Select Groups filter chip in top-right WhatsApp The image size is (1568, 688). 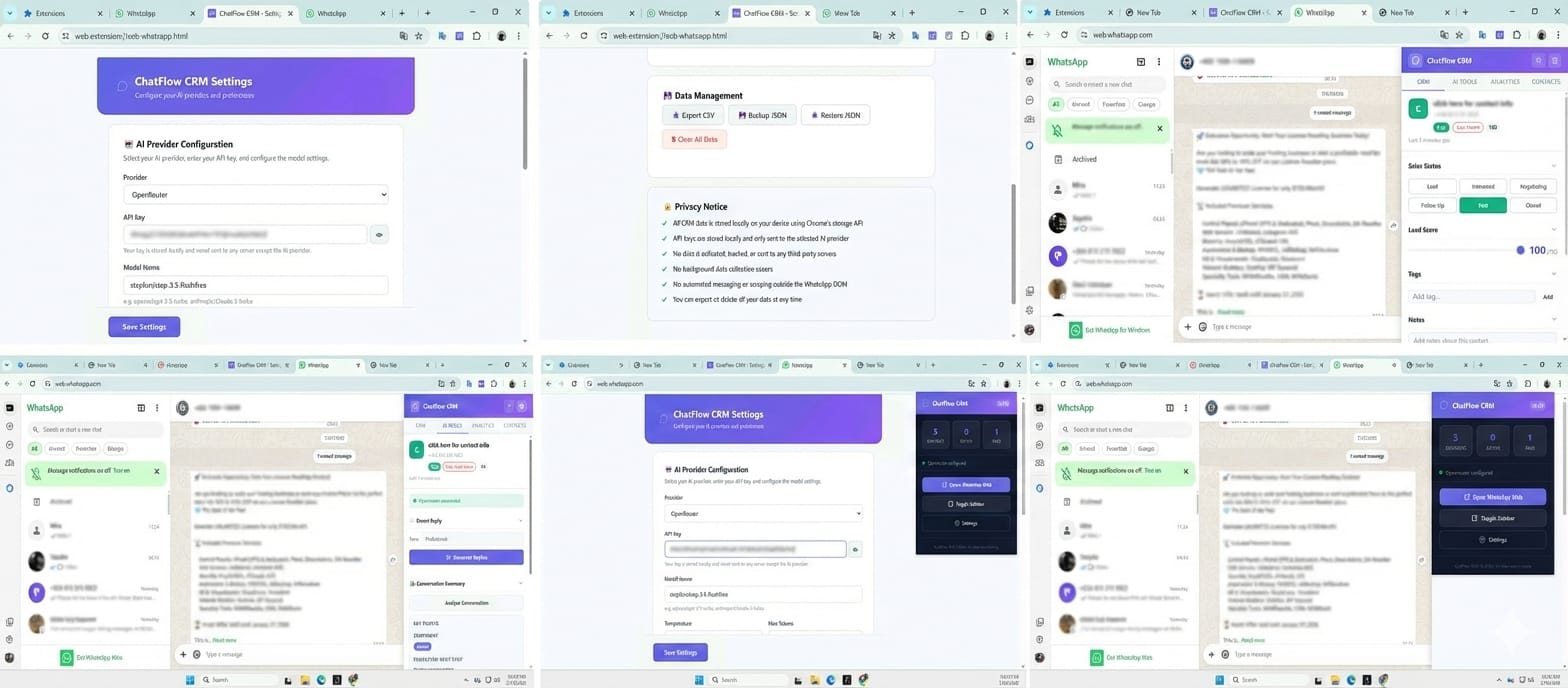1147,104
